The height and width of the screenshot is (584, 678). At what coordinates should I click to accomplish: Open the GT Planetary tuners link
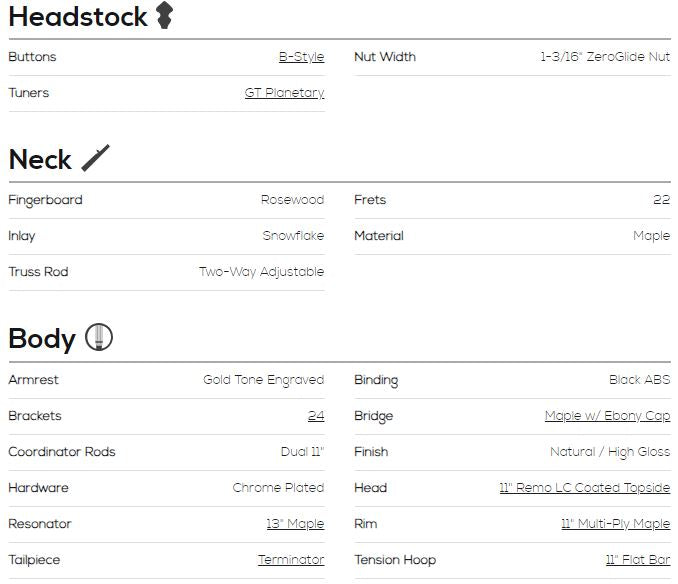pos(285,93)
